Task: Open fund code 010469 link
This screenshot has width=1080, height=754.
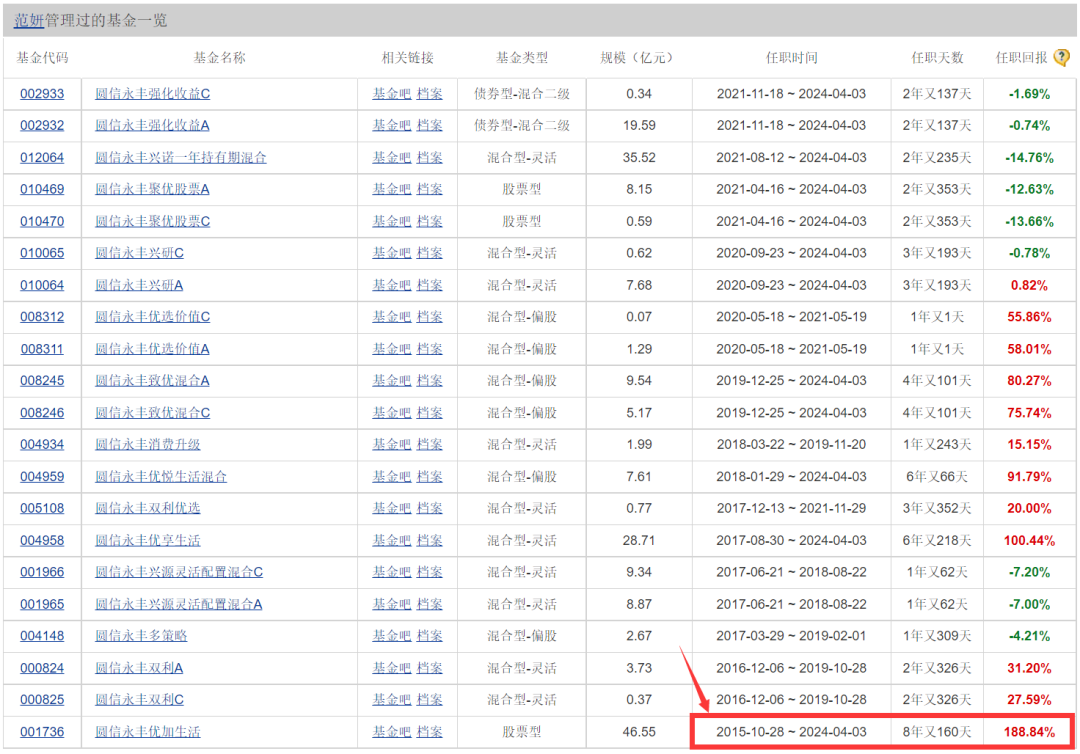Action: [x=42, y=189]
